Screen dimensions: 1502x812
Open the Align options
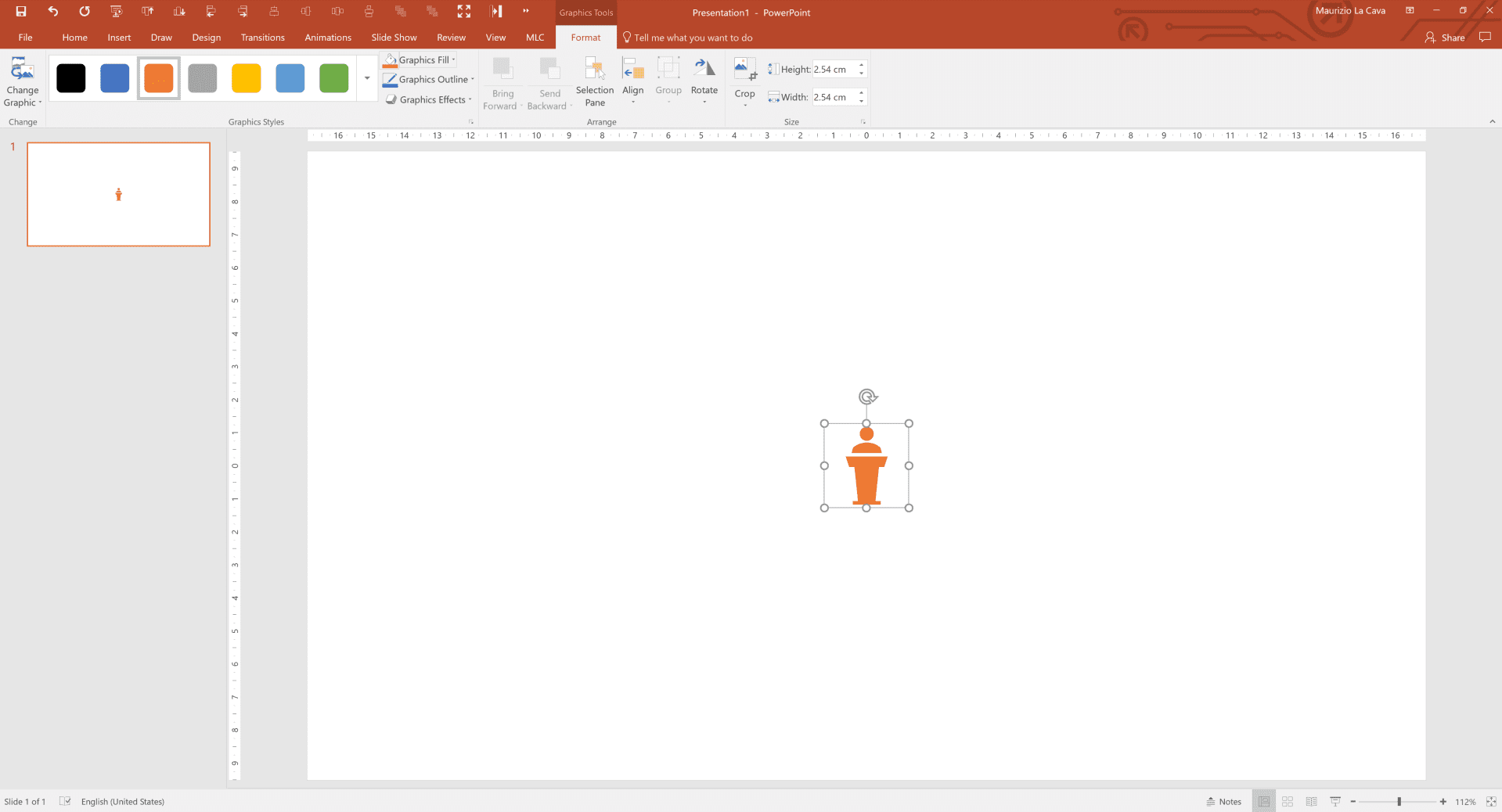(x=632, y=81)
